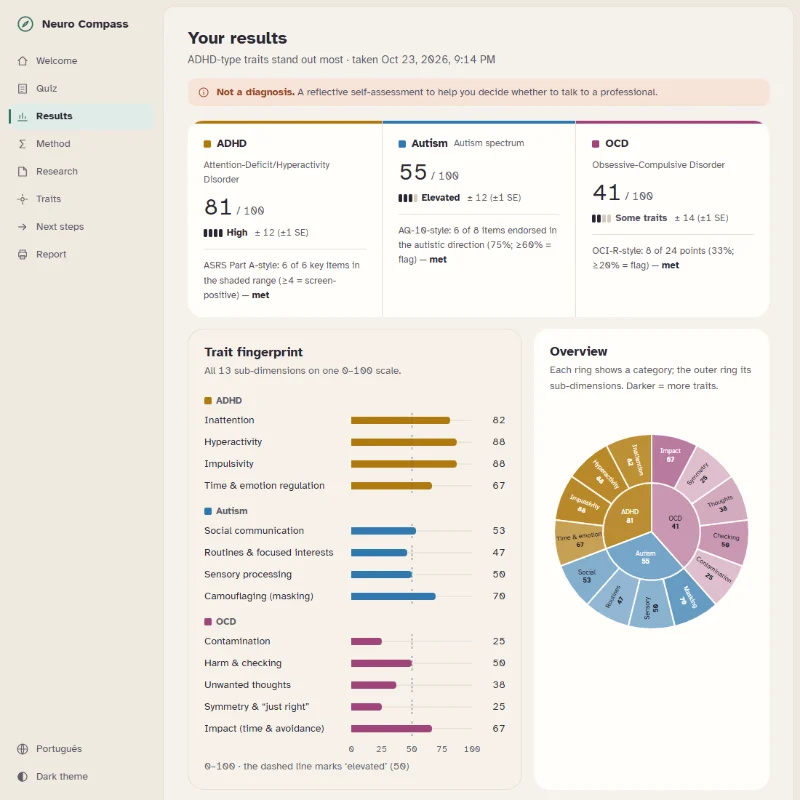Click the Hyperactivity 88 ring segment
Viewport: 800px width, 800px height.
coord(602,473)
